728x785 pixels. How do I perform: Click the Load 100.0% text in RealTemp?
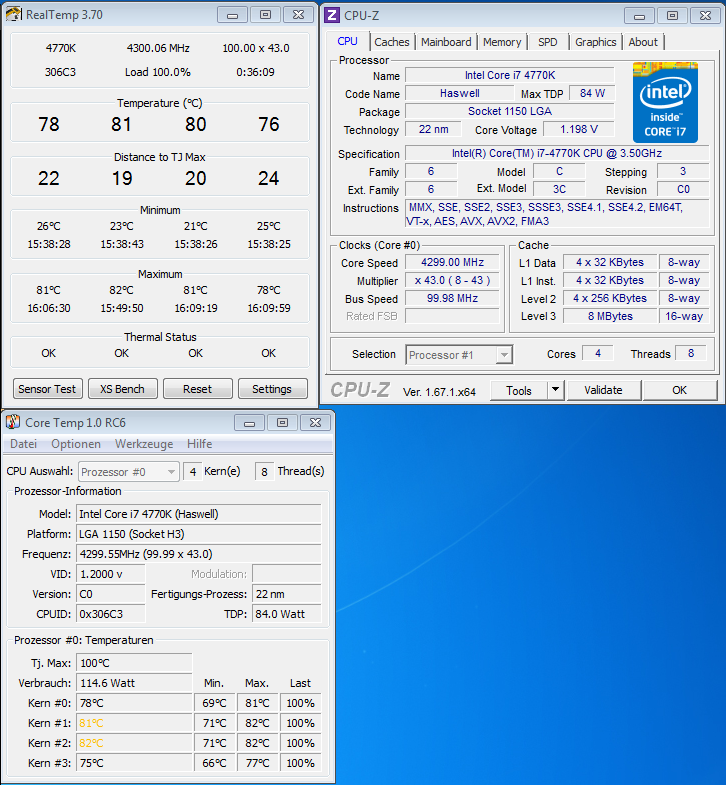pyautogui.click(x=158, y=72)
